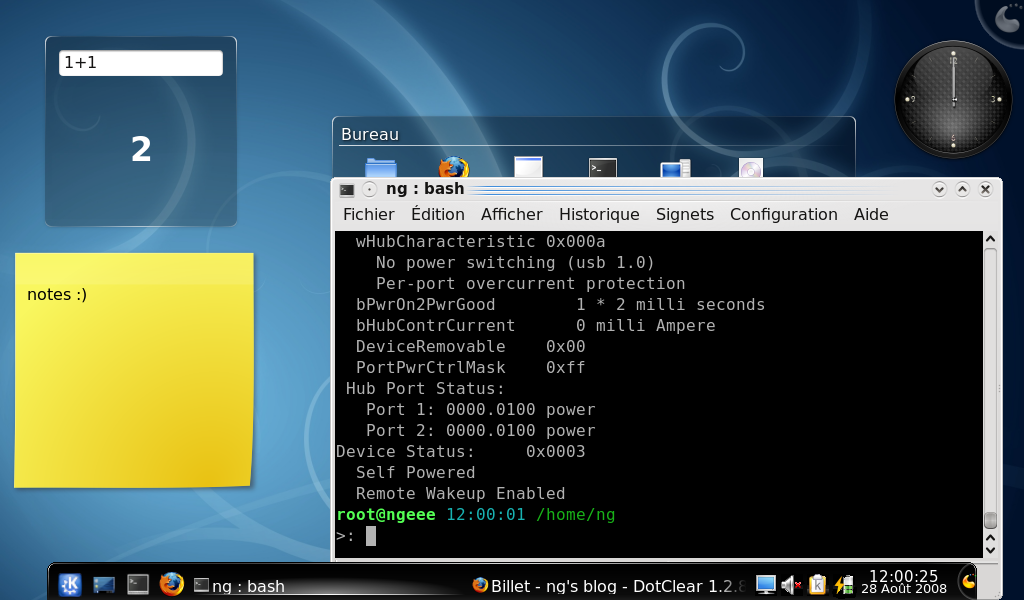The image size is (1024, 600).
Task: Click the terminal scrollbar handle
Action: tap(990, 520)
